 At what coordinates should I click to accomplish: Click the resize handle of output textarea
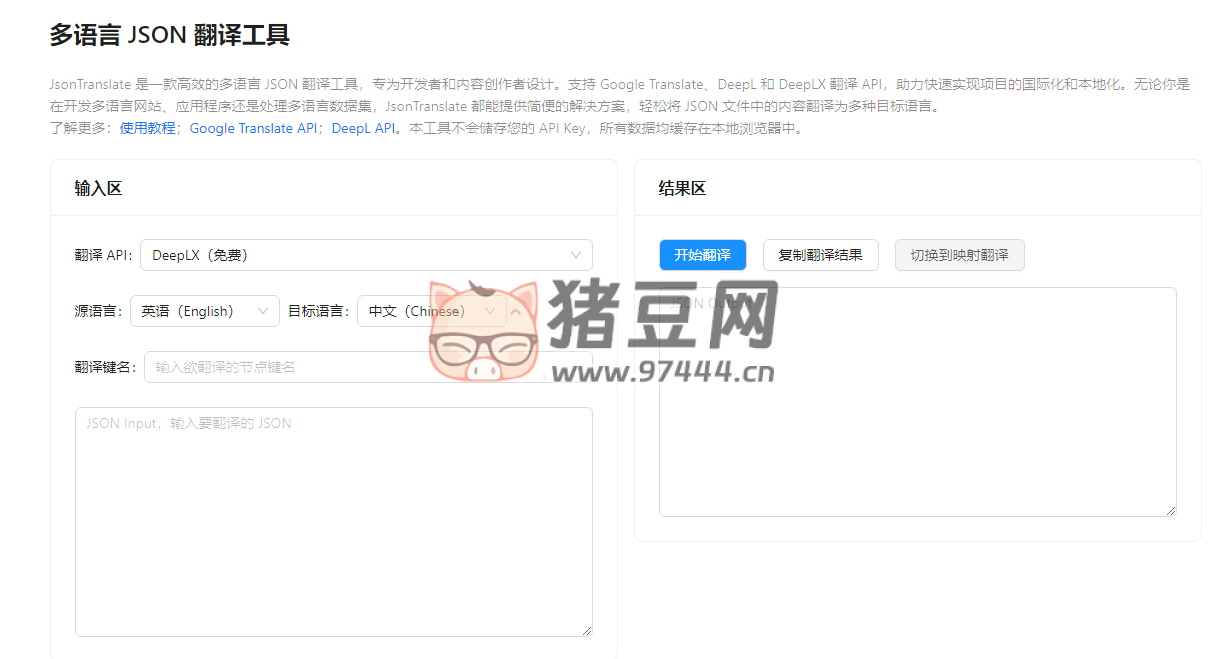tap(1171, 510)
